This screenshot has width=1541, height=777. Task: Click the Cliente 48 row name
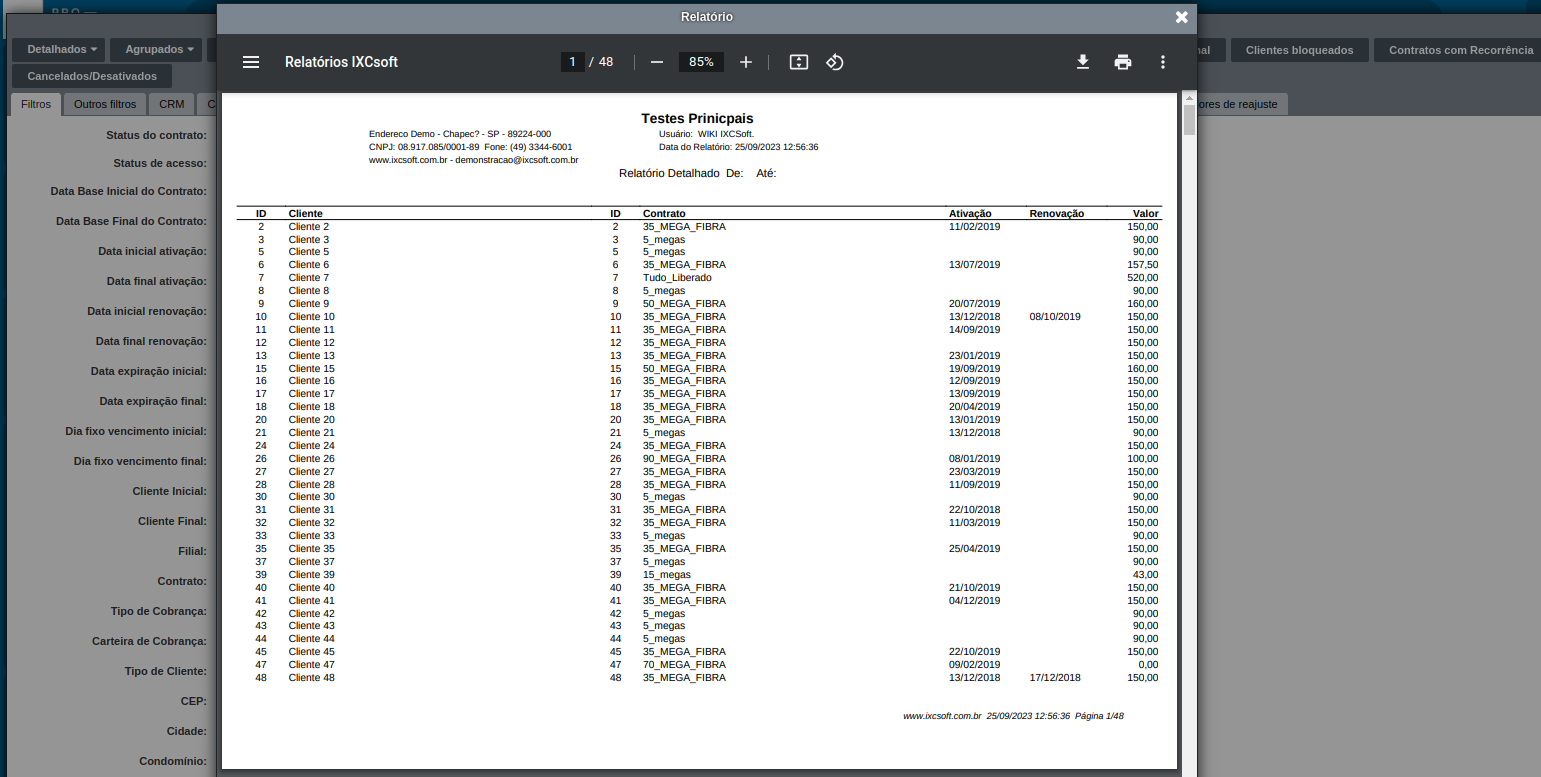click(x=312, y=678)
